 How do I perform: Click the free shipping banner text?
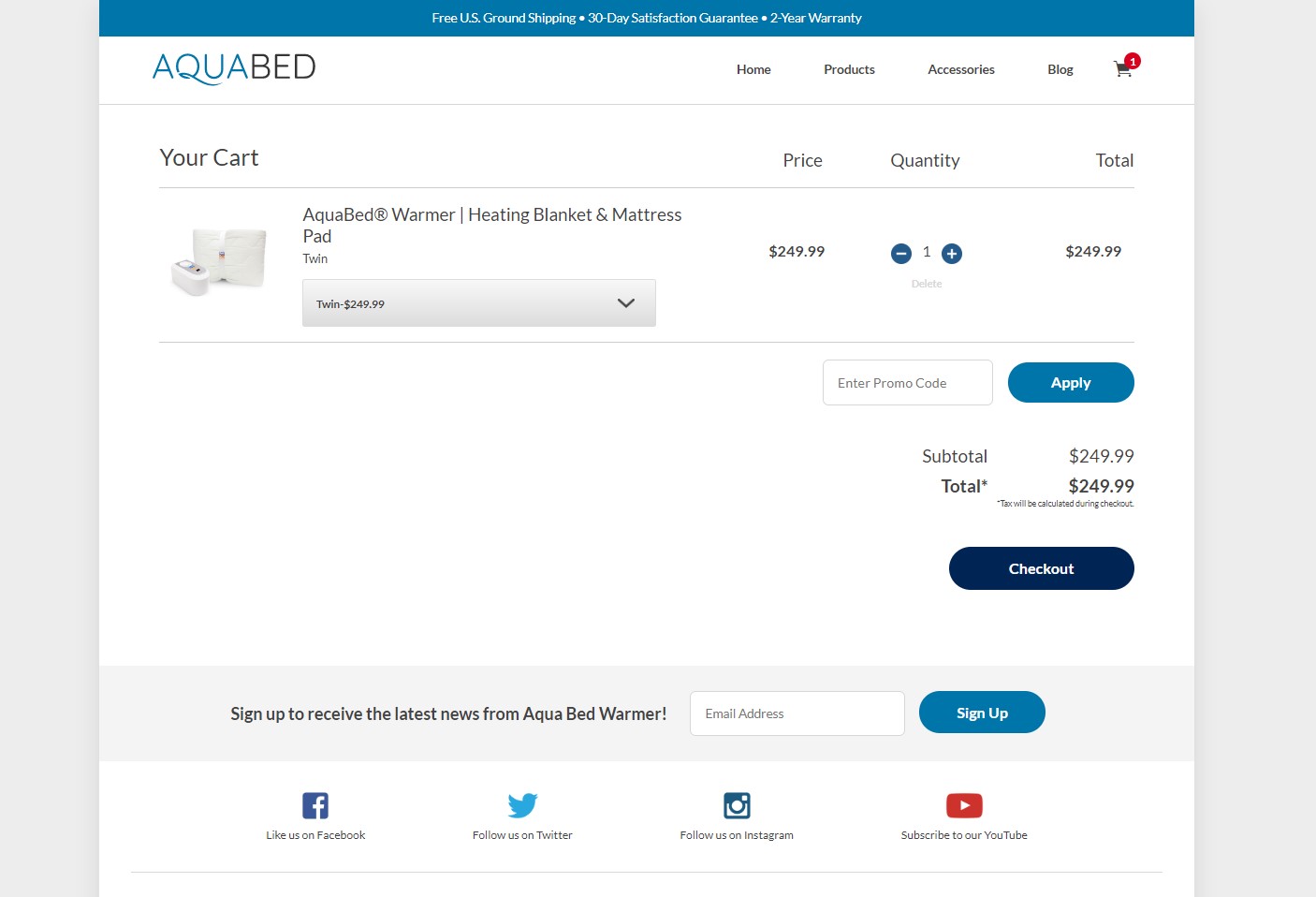click(647, 18)
